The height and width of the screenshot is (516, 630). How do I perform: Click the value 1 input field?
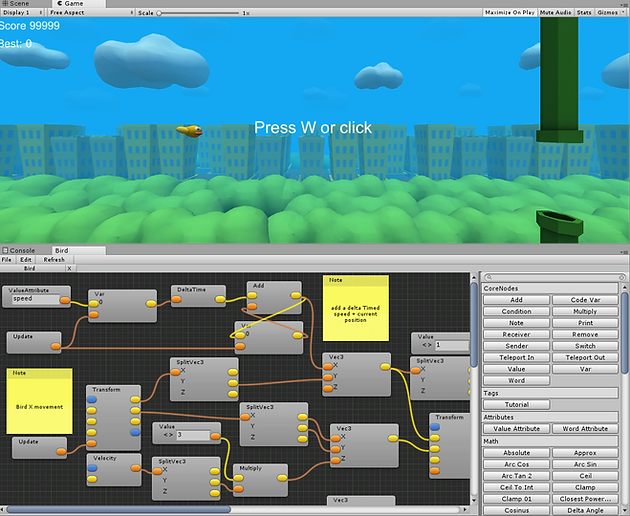tap(452, 345)
